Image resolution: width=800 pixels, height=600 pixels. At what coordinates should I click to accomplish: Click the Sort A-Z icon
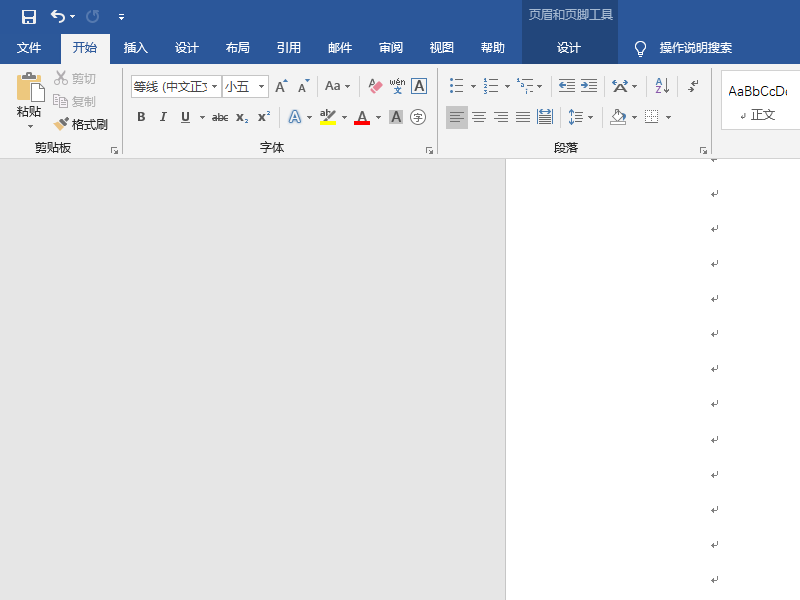[x=662, y=86]
